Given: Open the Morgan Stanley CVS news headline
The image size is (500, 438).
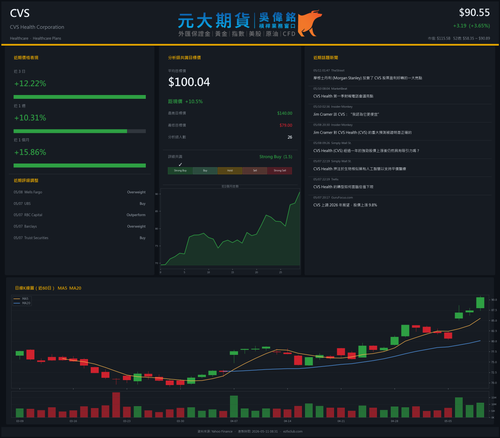Looking at the screenshot, I should [367, 78].
